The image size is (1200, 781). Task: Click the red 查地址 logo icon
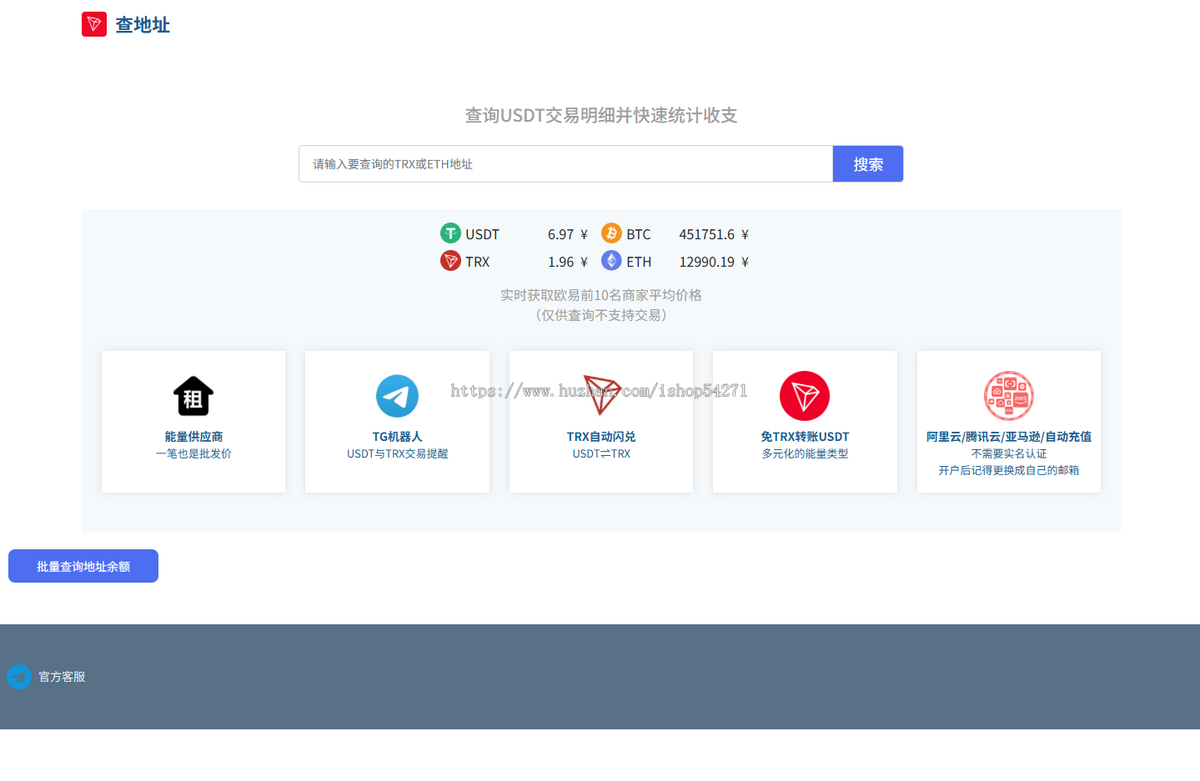94,24
